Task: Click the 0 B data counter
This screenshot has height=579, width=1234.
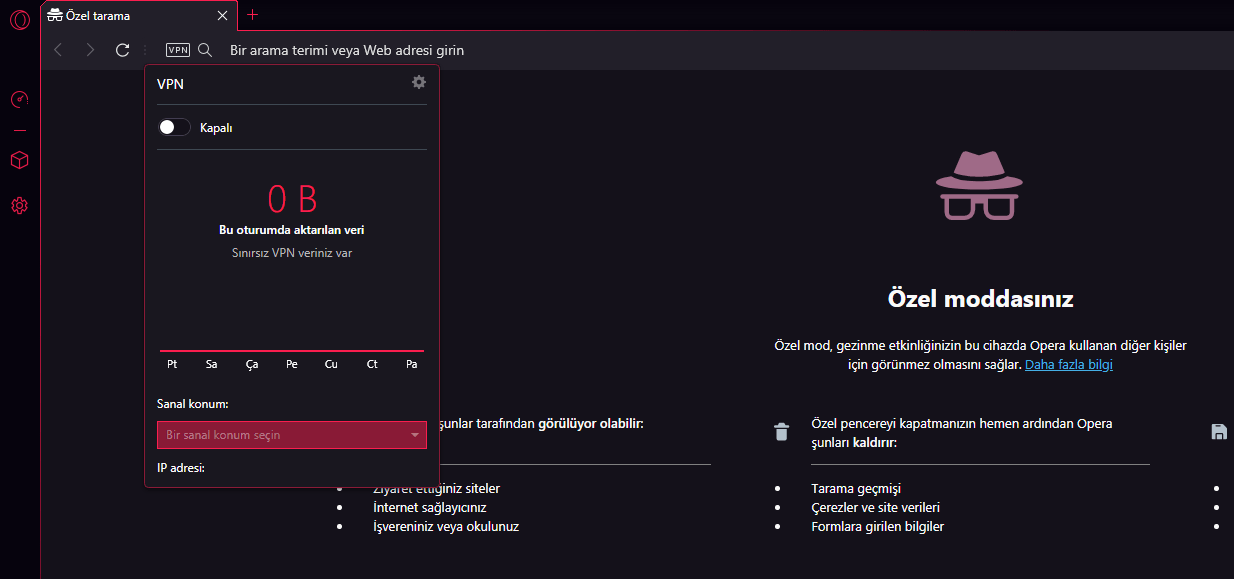Action: [x=292, y=199]
